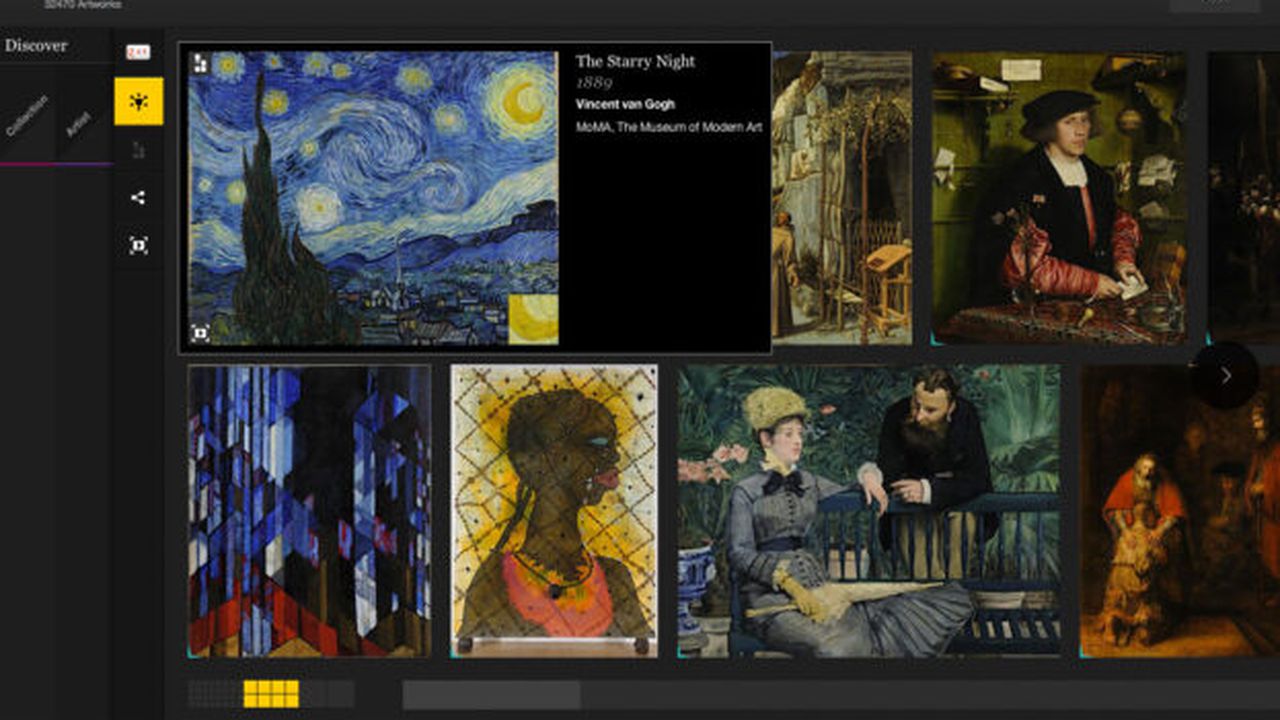The width and height of the screenshot is (1280, 720).
Task: Click the horizontal scrollbar thumb at the bottom
Action: [491, 695]
